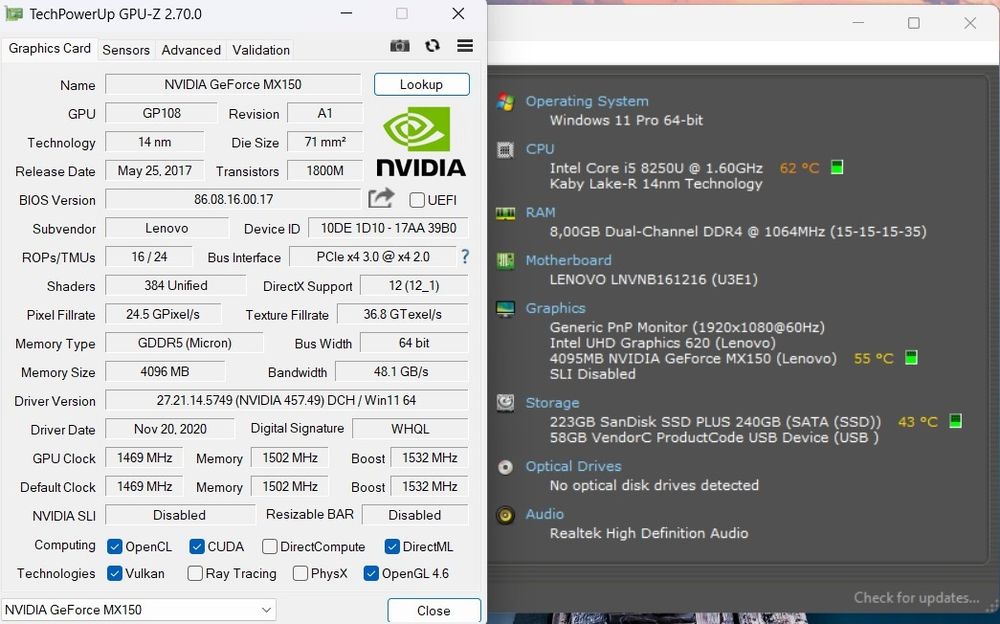Take a GPU-Z screenshot with camera icon
The width and height of the screenshot is (1000, 624).
(x=400, y=46)
